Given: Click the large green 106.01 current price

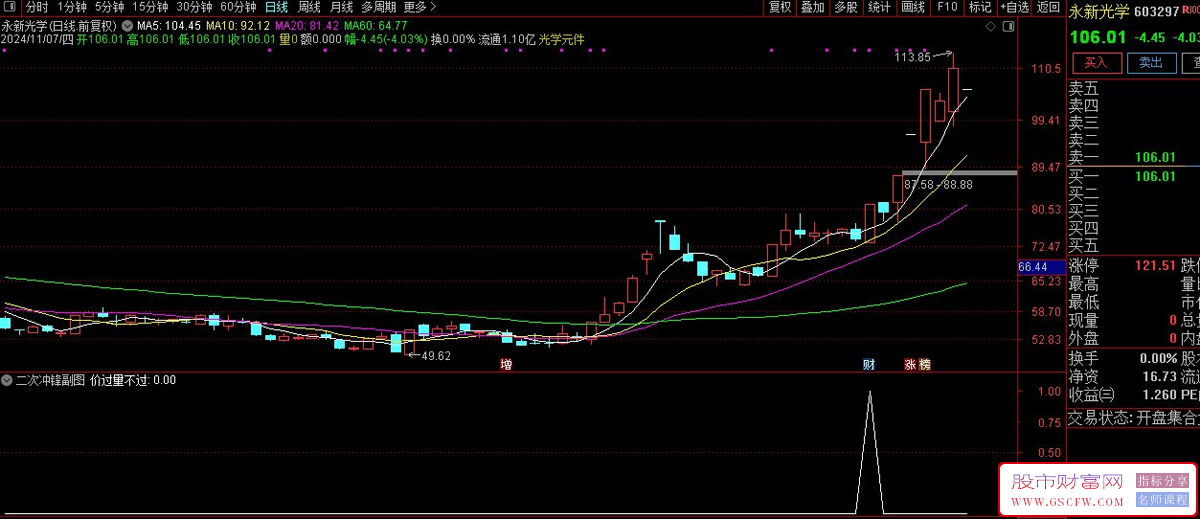Looking at the screenshot, I should coord(1098,38).
